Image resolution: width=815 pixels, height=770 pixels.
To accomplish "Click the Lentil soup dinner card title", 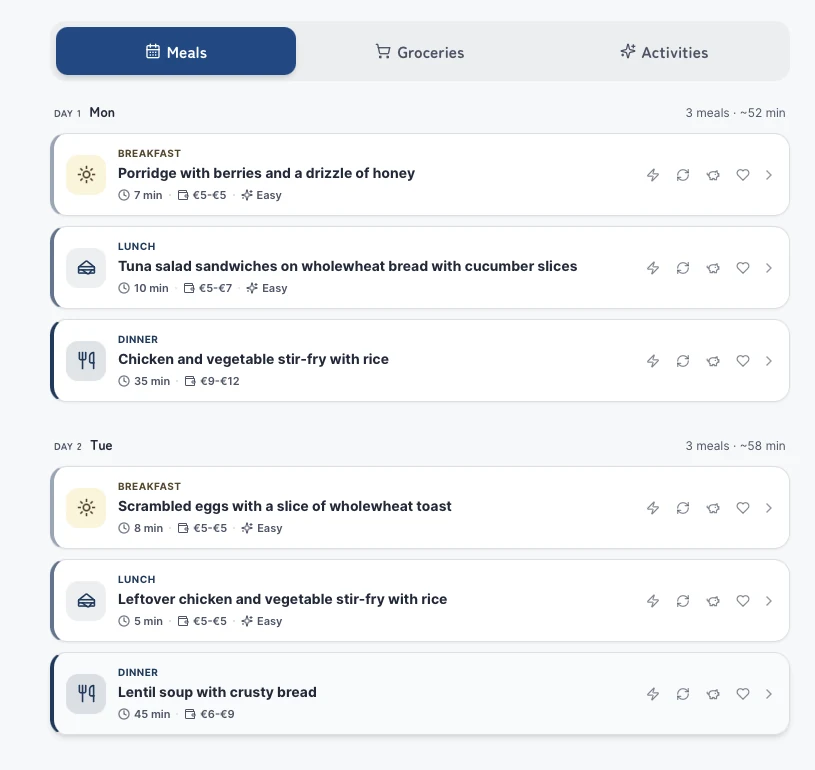I will (x=217, y=693).
